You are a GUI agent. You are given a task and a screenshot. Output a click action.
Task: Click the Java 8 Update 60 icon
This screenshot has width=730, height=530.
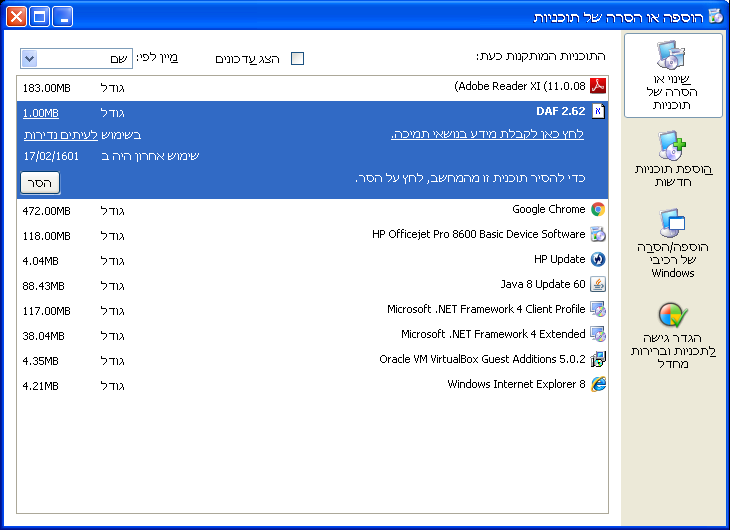(x=598, y=284)
